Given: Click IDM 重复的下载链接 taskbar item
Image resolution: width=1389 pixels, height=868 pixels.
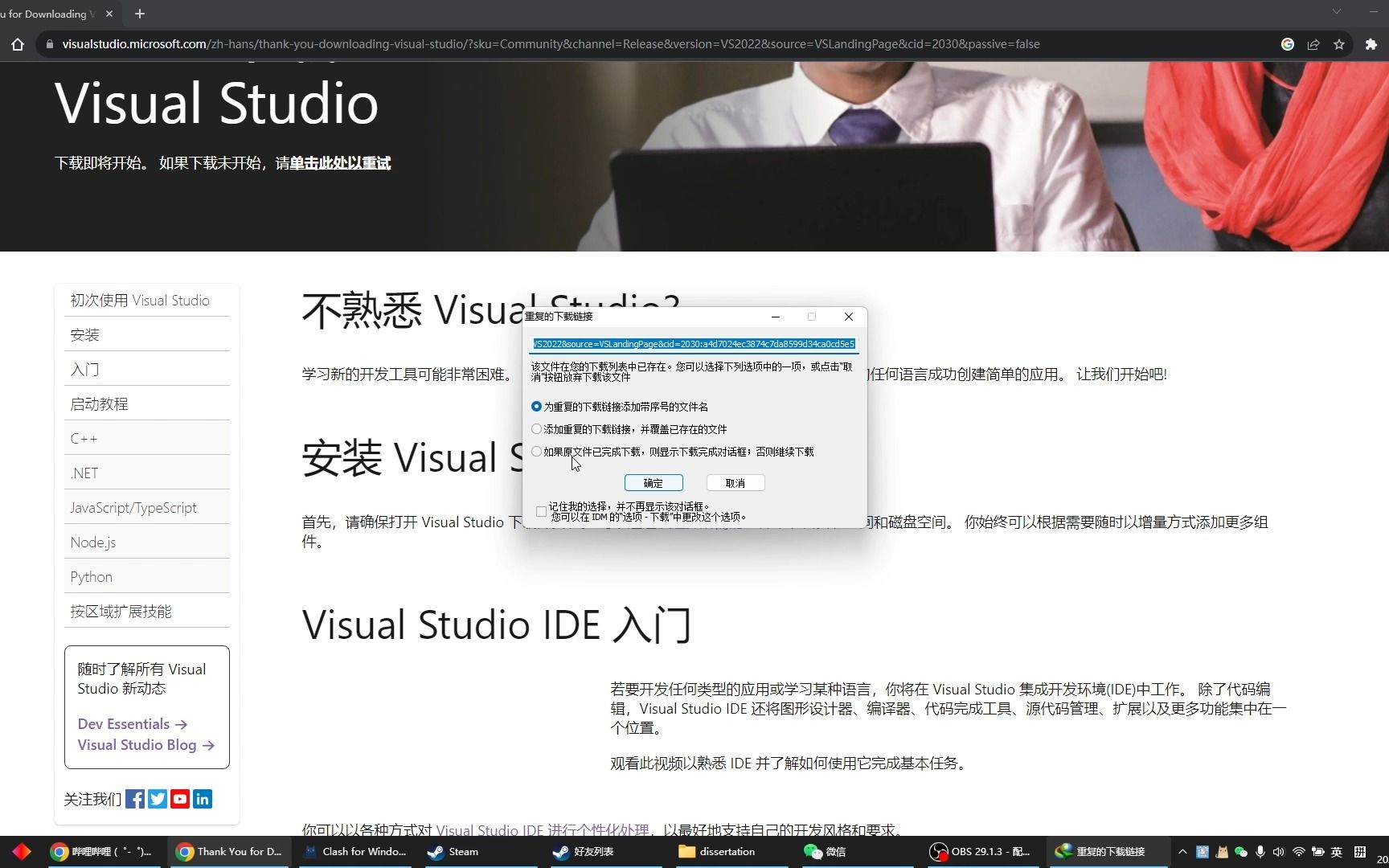Looking at the screenshot, I should [x=1107, y=851].
